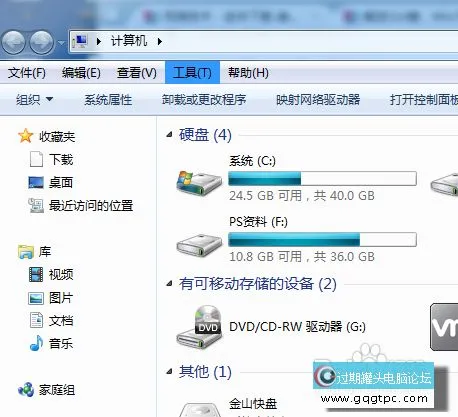Click the PS资料 (F:) drive icon
Image resolution: width=458 pixels, height=417 pixels.
coord(199,245)
